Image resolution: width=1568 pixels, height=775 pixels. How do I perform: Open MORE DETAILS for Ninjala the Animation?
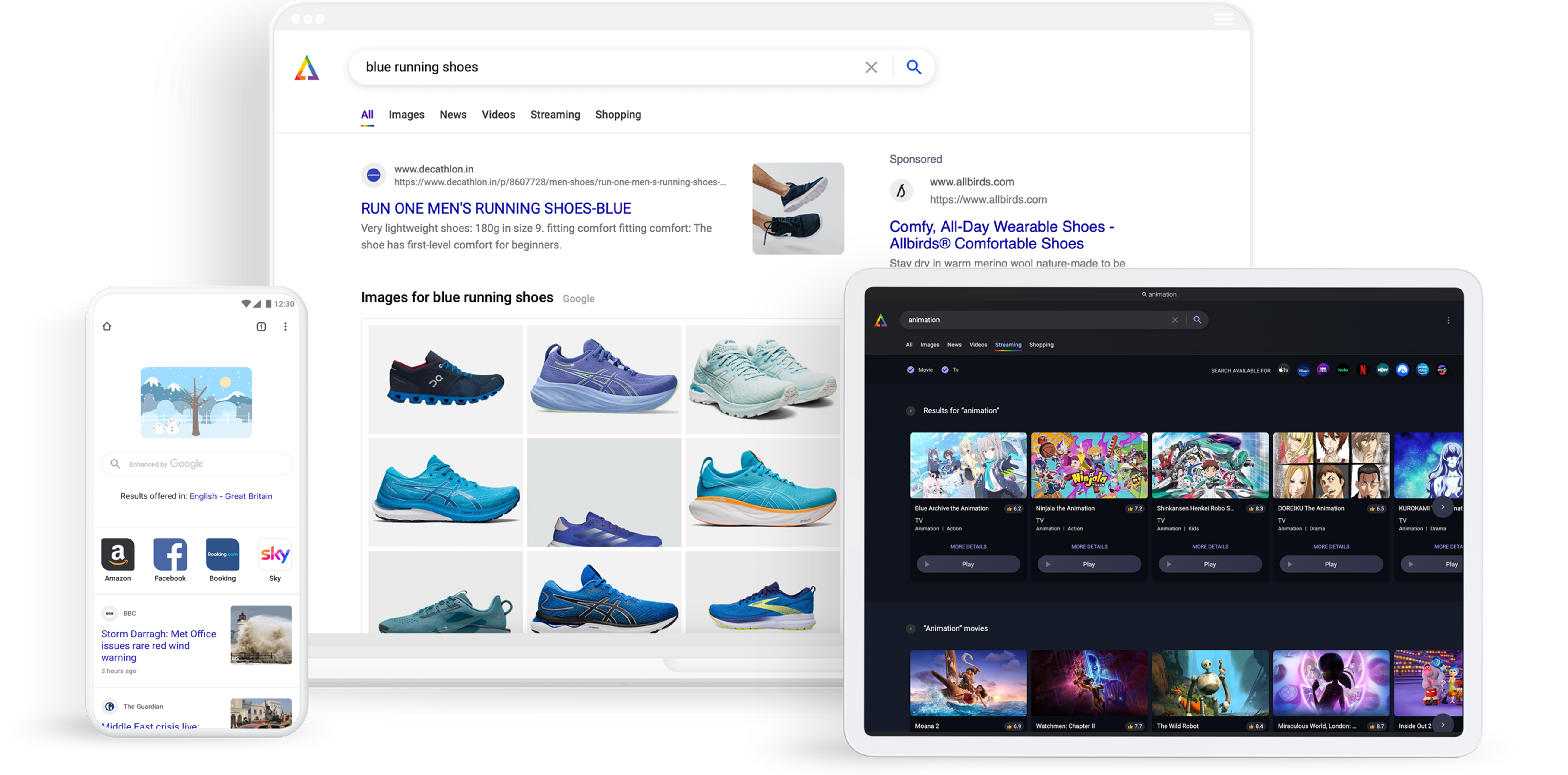[1089, 547]
